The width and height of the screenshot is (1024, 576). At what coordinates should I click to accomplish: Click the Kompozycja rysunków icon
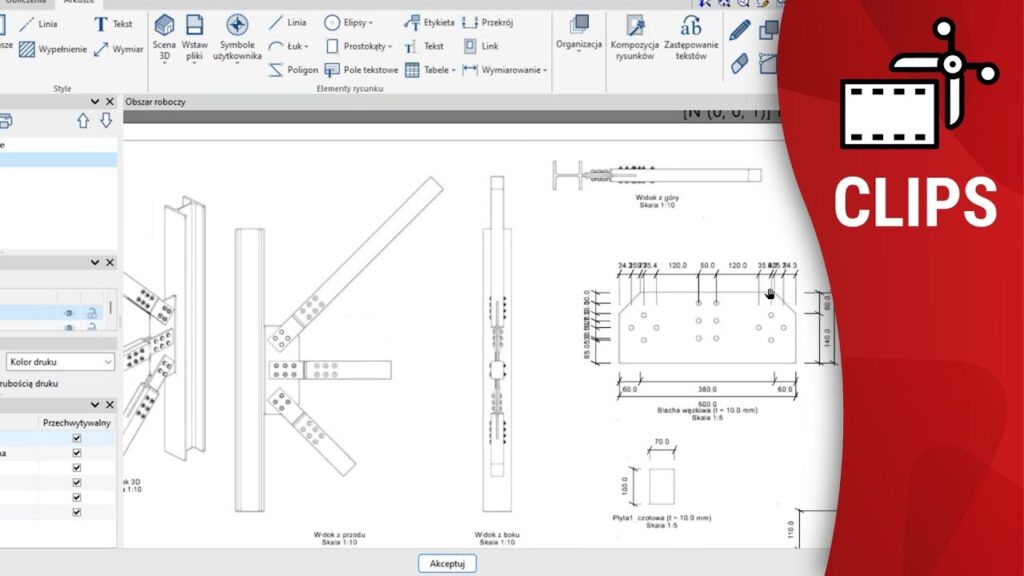pos(635,38)
